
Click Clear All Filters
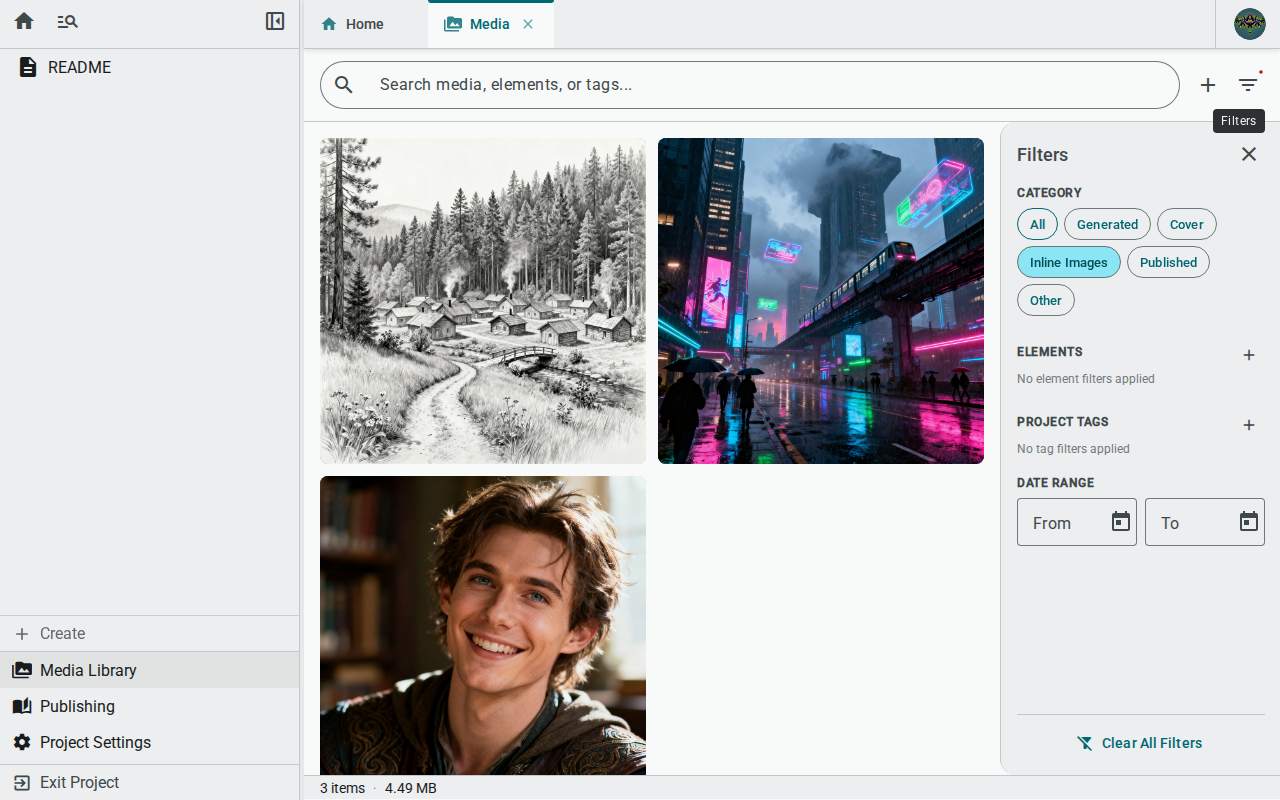point(1140,743)
